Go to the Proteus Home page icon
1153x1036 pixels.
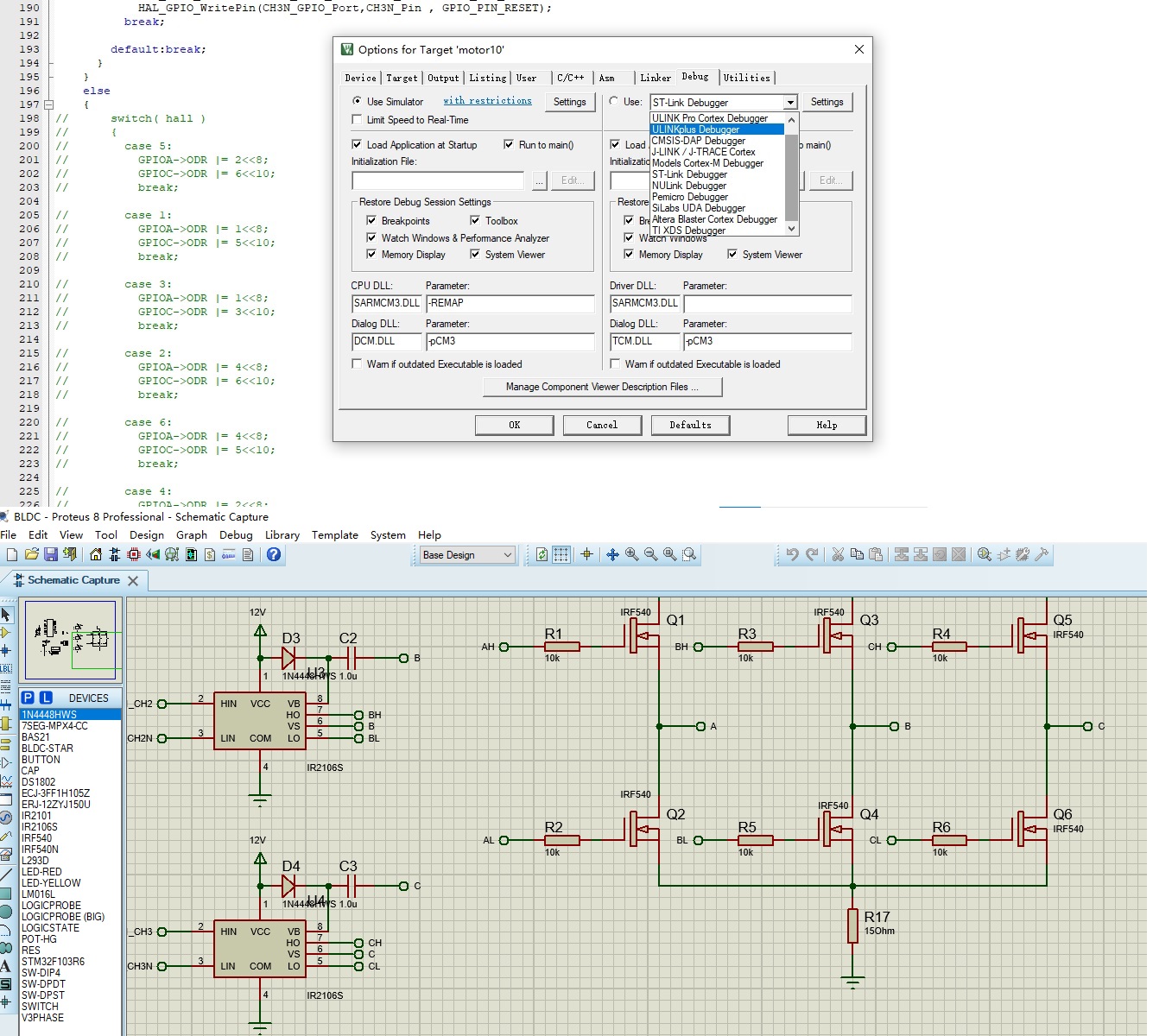pyautogui.click(x=95, y=554)
